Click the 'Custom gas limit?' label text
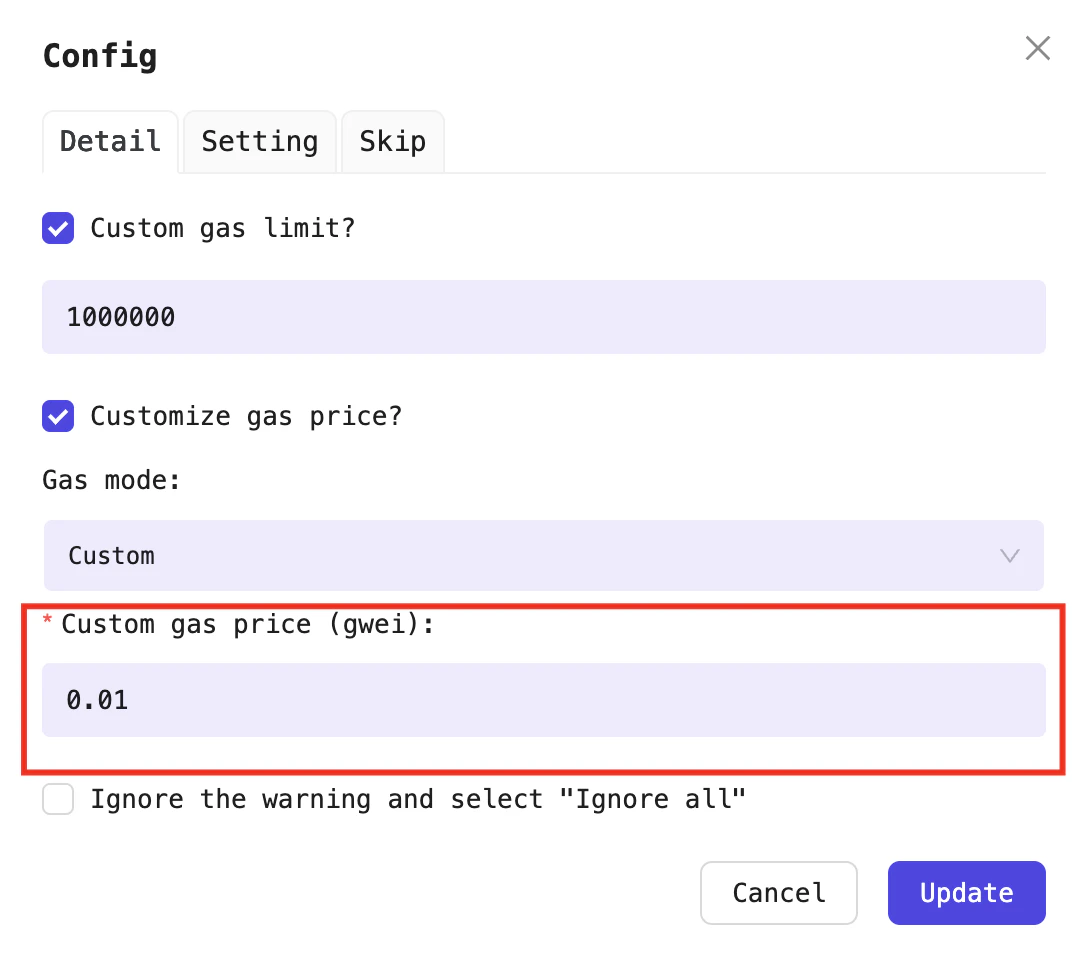Screen dimensions: 1074x954 pos(223,228)
